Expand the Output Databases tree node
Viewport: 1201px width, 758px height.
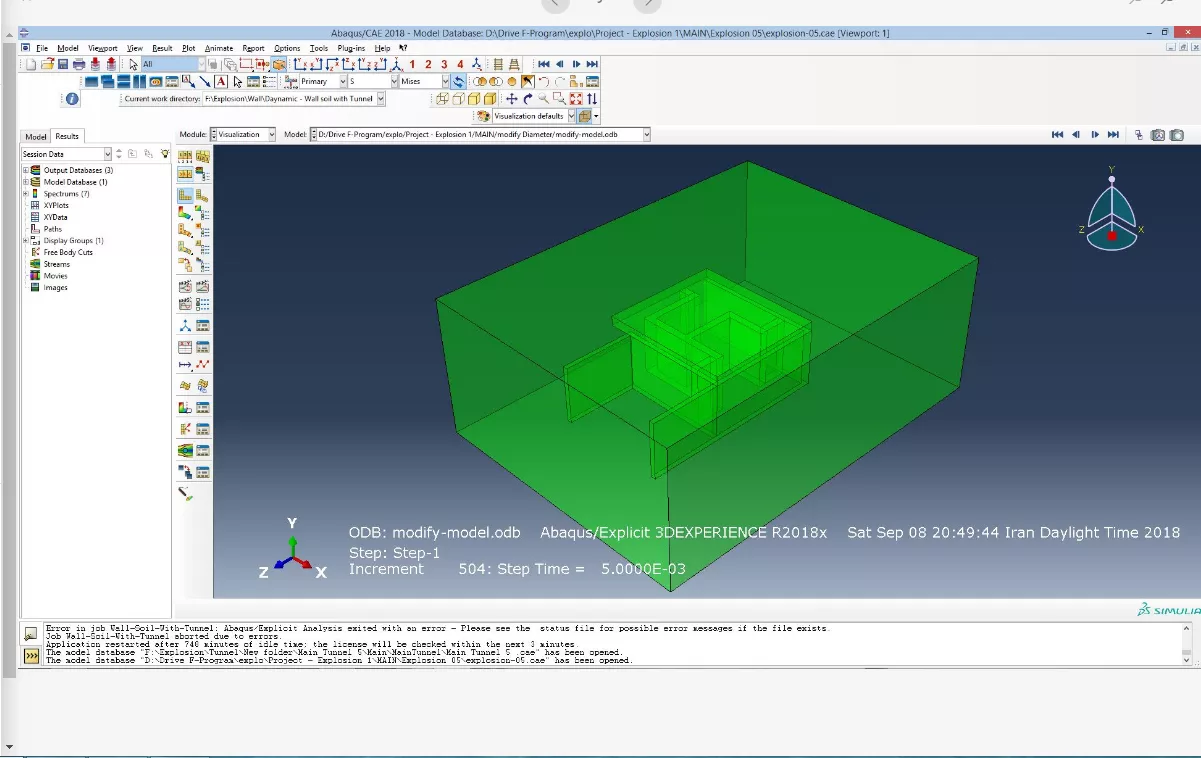coord(26,170)
